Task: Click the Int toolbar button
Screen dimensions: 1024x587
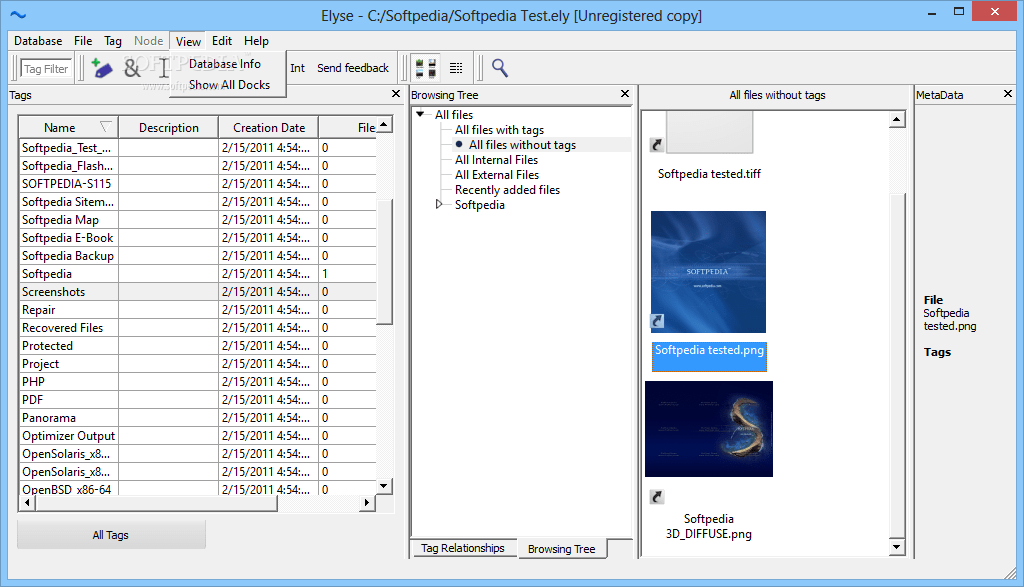Action: (297, 68)
